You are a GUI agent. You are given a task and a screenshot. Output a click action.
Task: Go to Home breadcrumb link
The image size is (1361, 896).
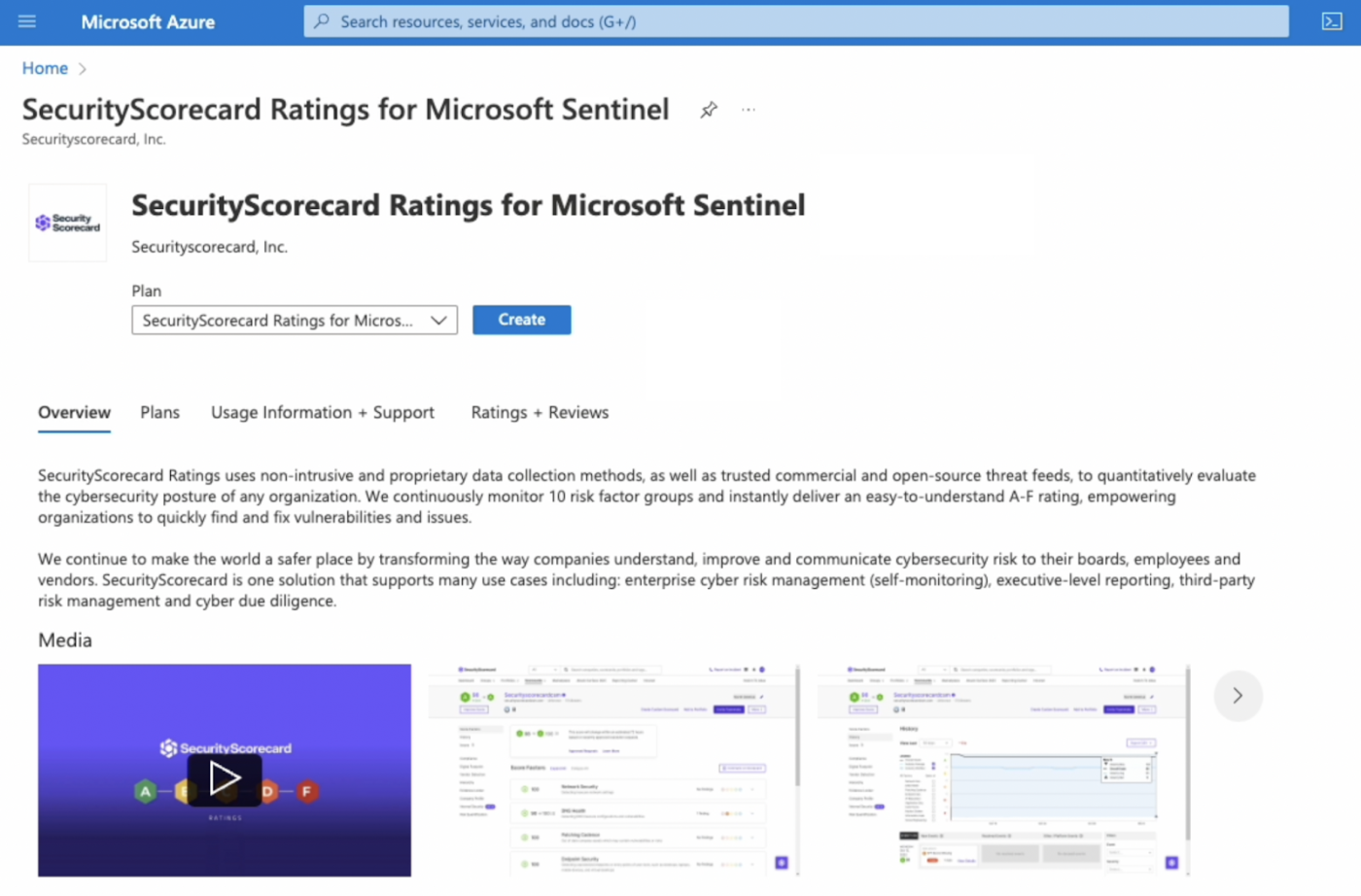[x=45, y=68]
